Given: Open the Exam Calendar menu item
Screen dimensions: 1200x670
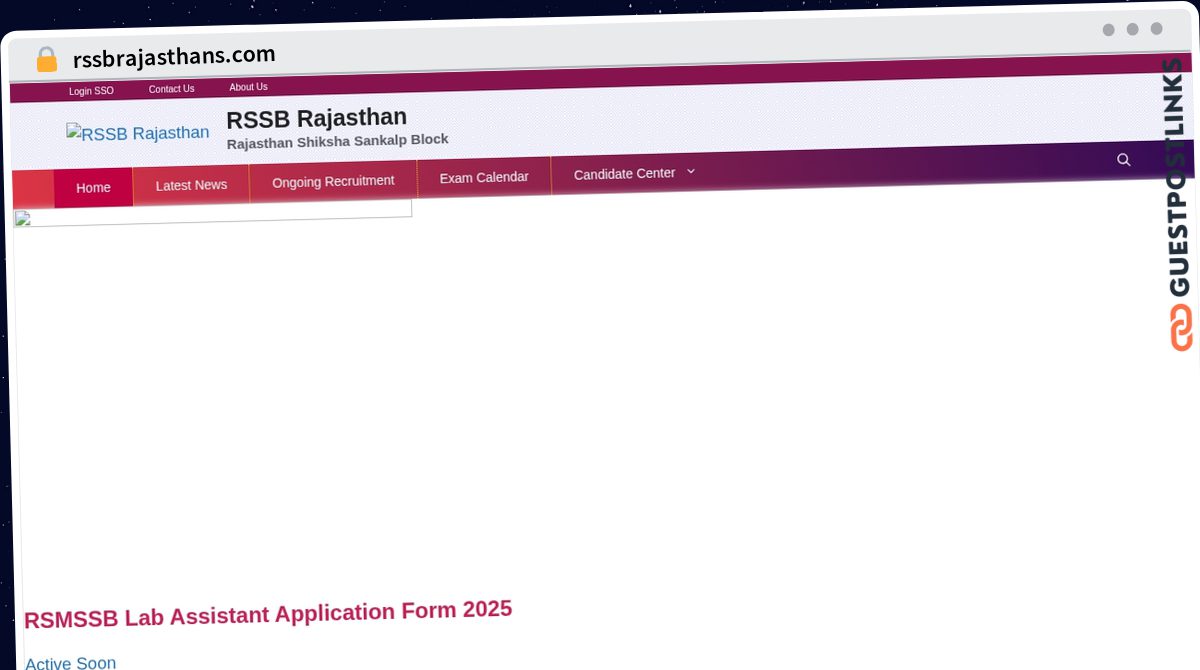Looking at the screenshot, I should pos(484,177).
